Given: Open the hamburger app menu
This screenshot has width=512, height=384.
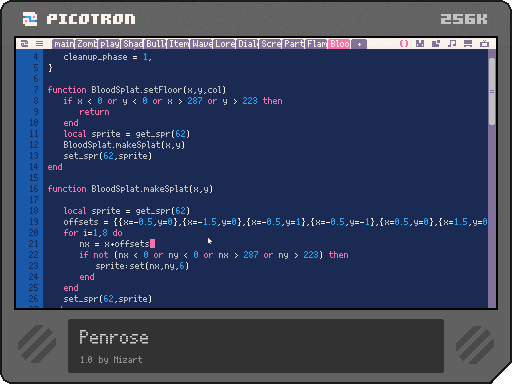Looking at the screenshot, I should point(39,44).
